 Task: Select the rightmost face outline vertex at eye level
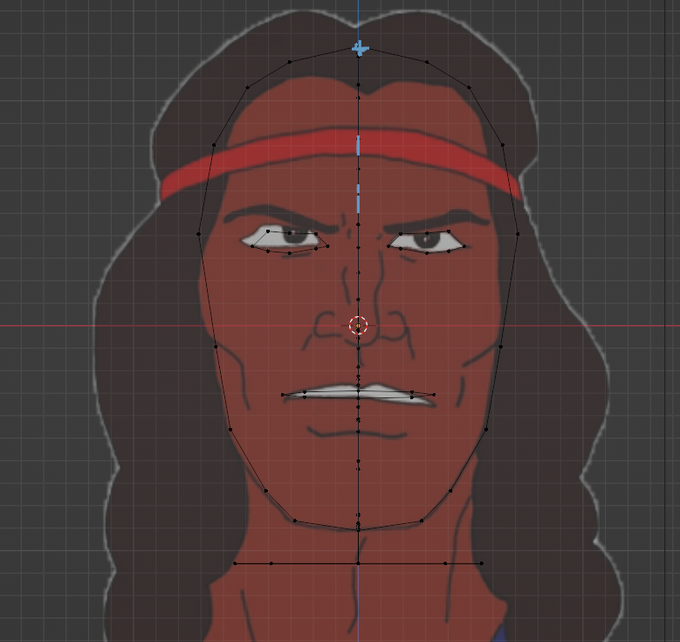518,234
